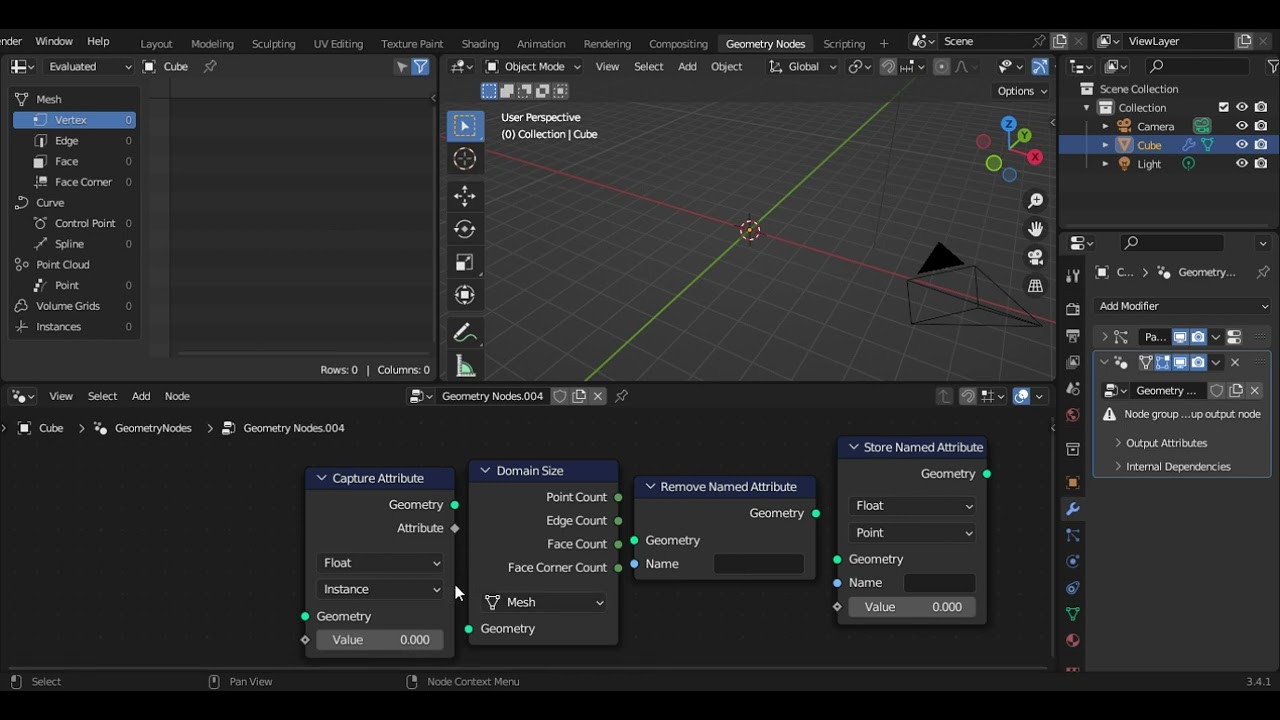Select the Edge domain in spreadsheet

pyautogui.click(x=75, y=141)
